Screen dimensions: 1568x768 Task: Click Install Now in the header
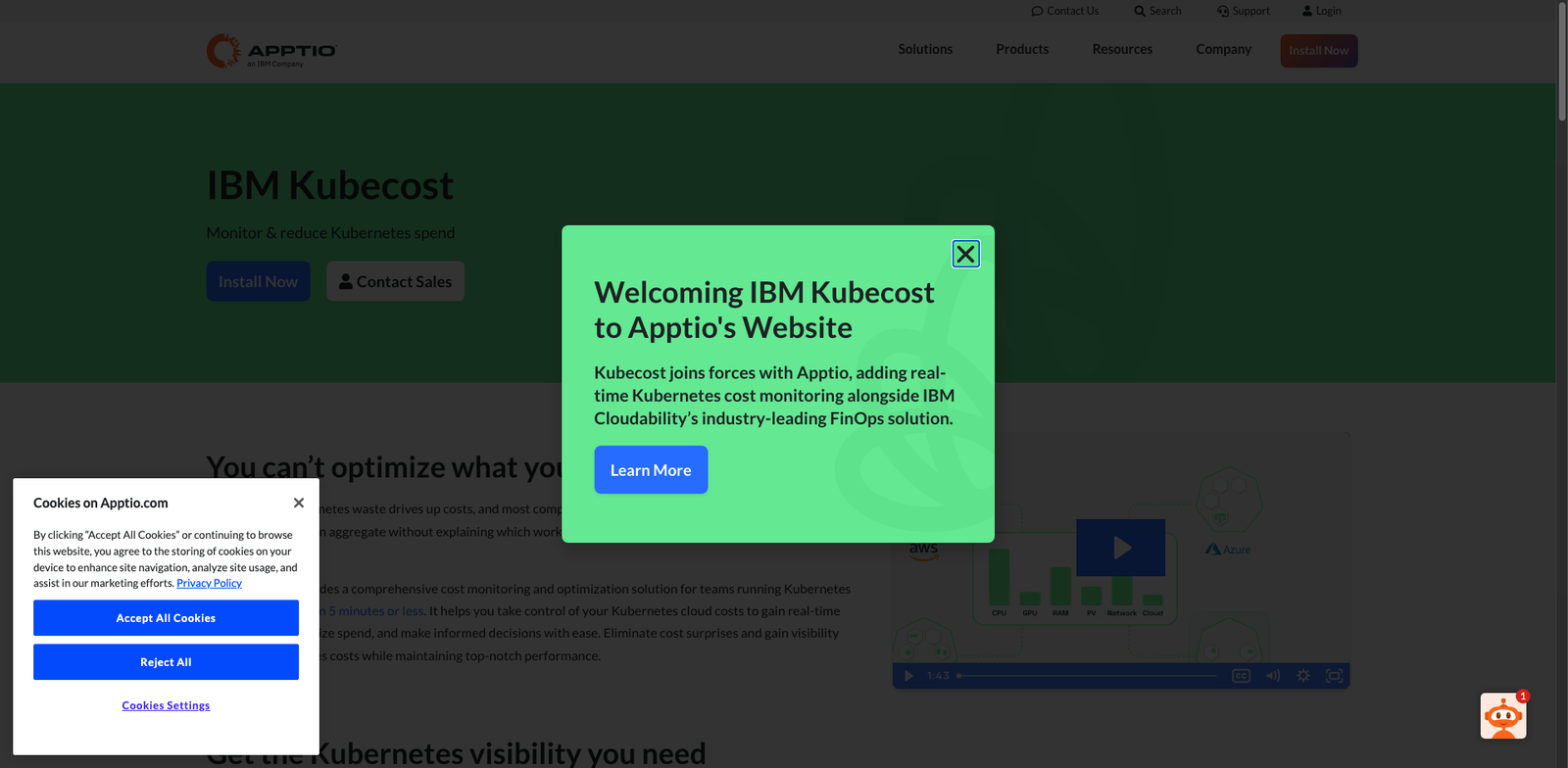point(1319,51)
